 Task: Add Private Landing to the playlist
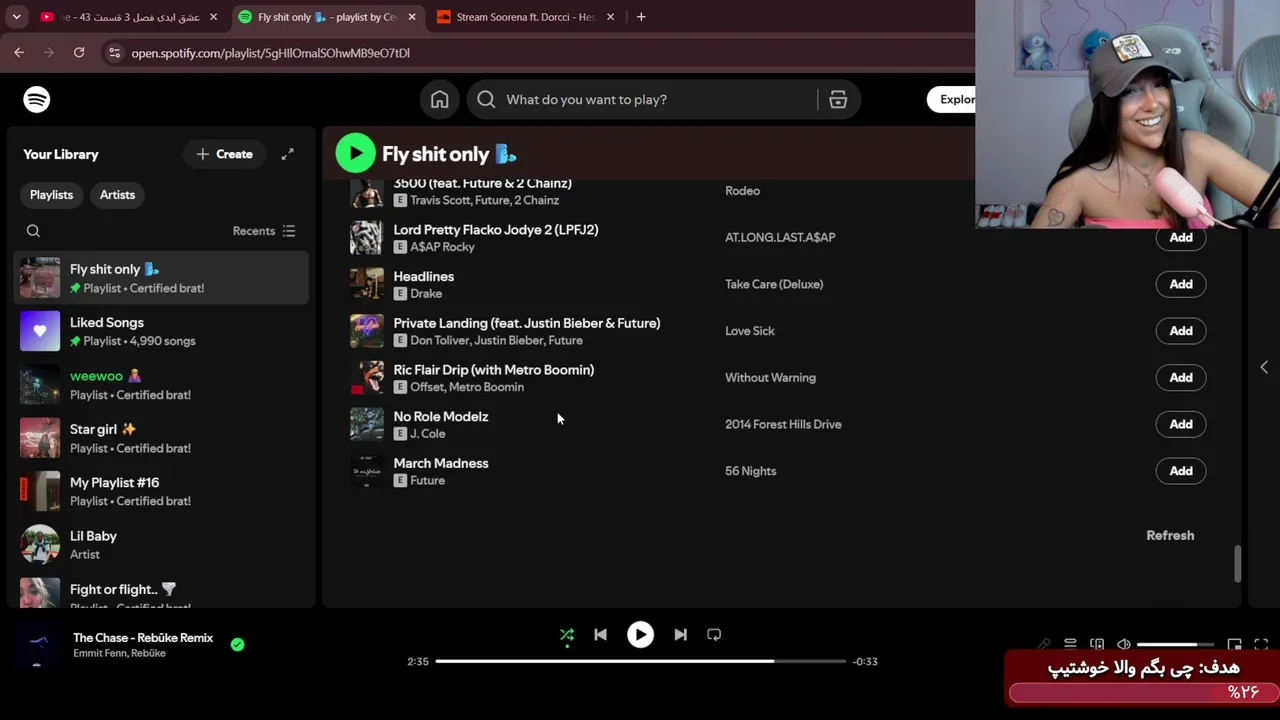coord(1181,331)
